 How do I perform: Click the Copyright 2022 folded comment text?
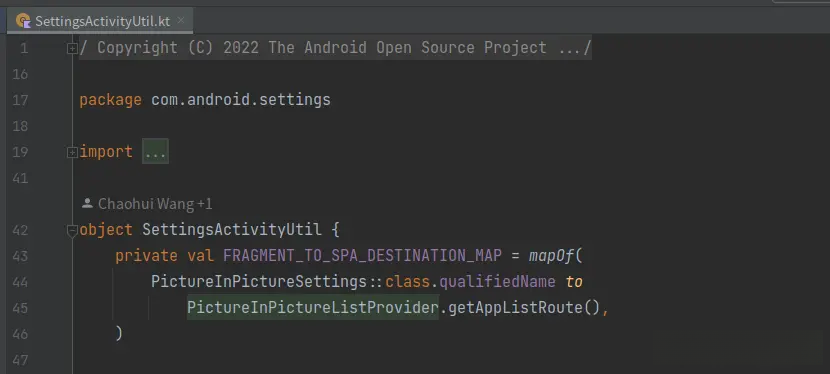coord(335,48)
